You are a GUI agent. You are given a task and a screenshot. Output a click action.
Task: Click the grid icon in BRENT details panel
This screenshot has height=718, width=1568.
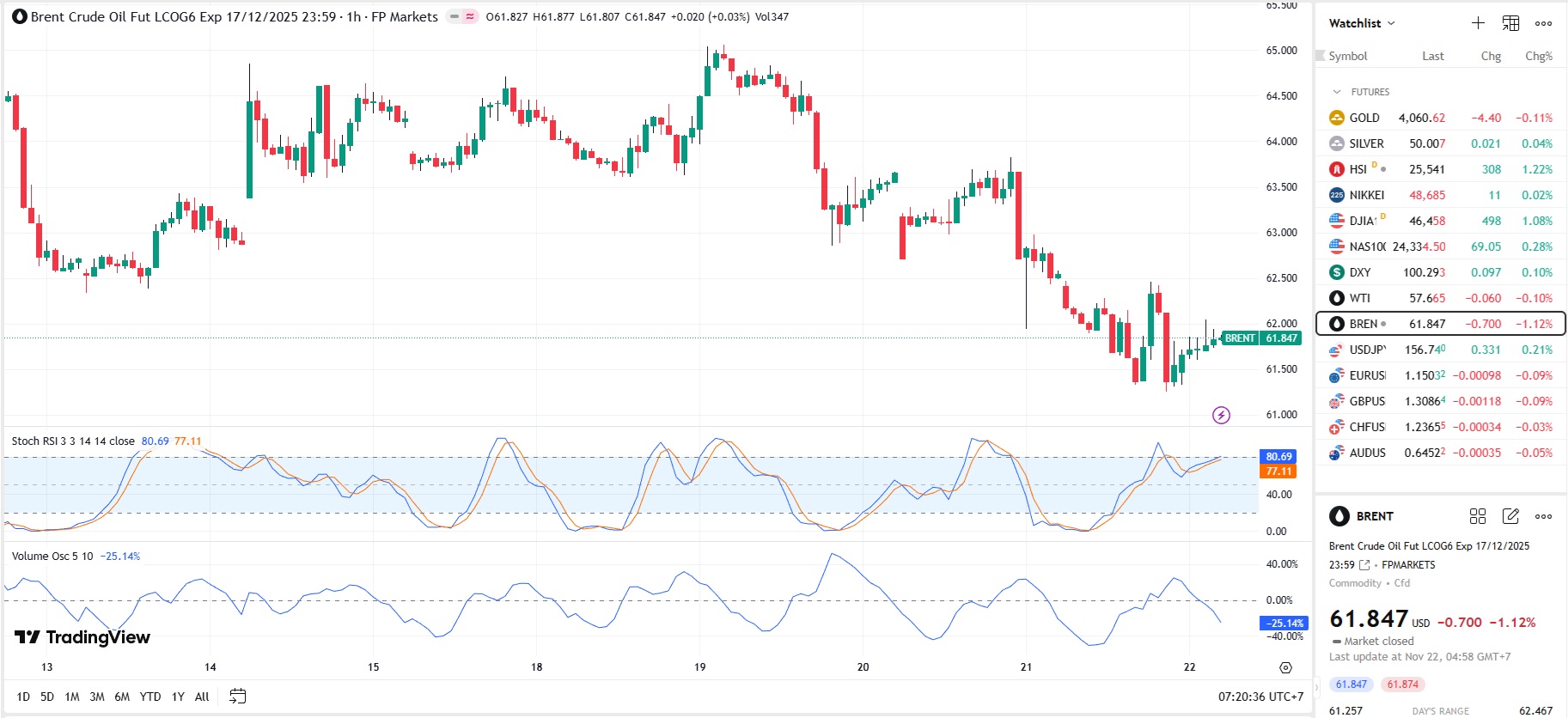(1478, 516)
